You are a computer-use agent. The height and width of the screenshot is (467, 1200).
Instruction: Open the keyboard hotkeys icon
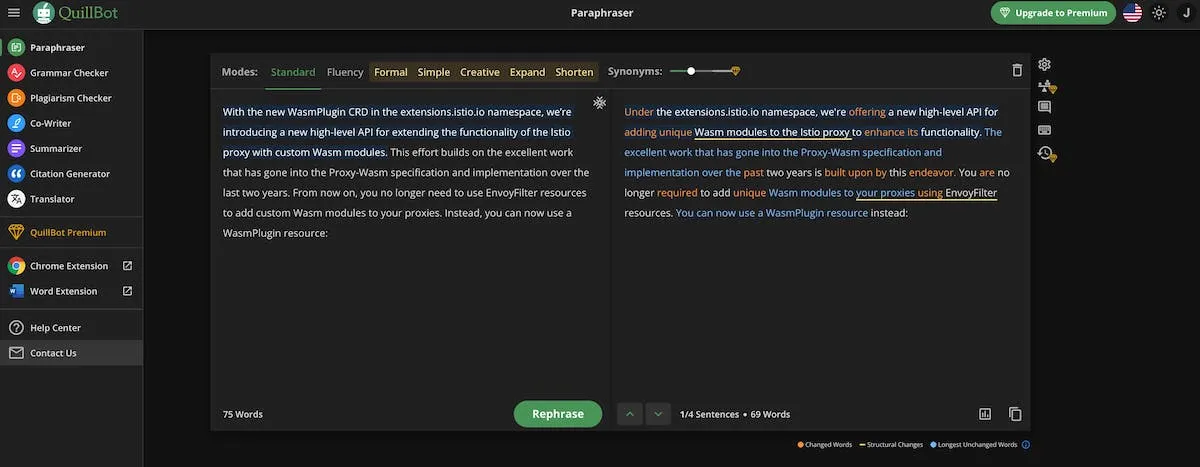(x=1044, y=129)
